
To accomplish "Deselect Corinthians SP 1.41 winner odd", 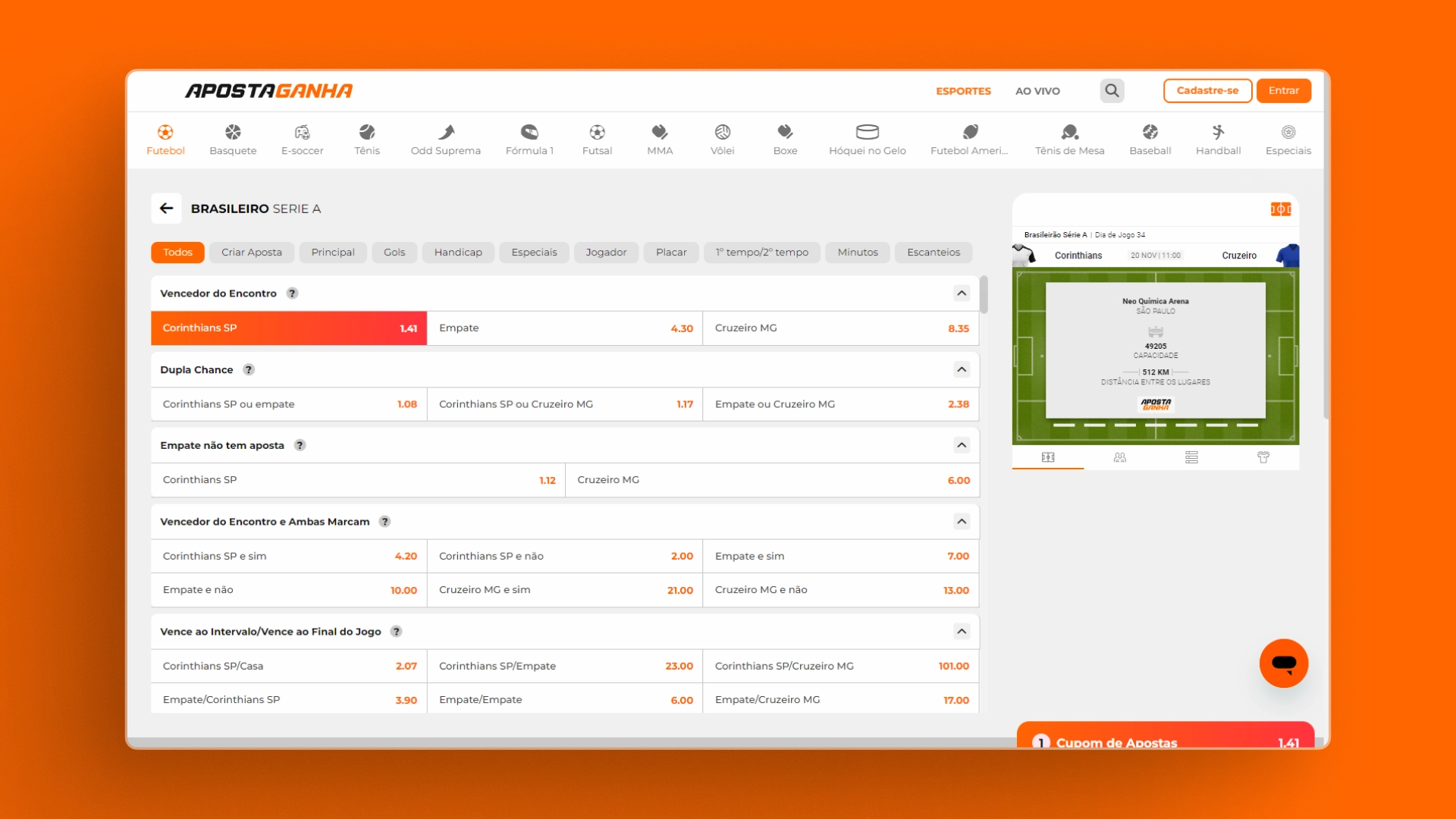I will pyautogui.click(x=289, y=328).
